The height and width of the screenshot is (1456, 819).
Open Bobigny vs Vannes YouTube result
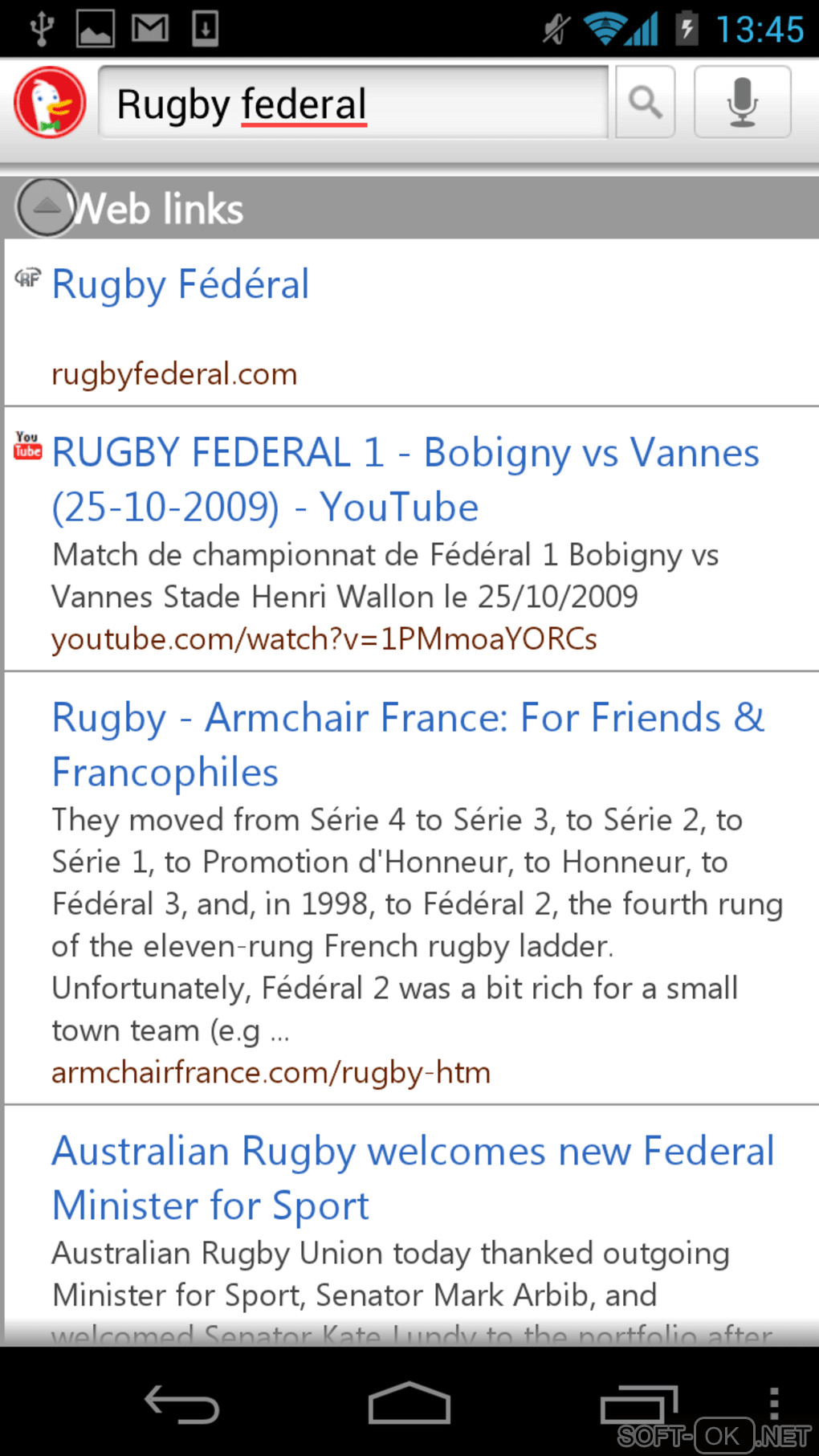tap(405, 479)
